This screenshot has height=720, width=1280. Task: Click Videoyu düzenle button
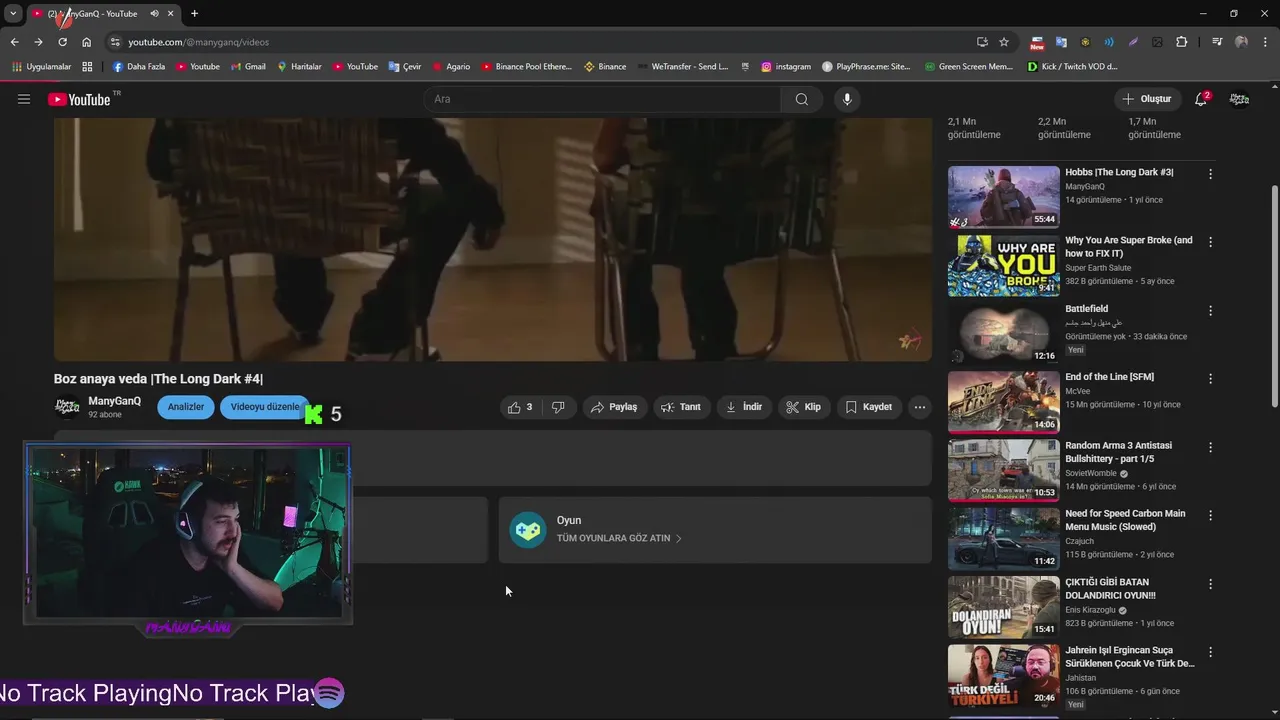(x=265, y=407)
